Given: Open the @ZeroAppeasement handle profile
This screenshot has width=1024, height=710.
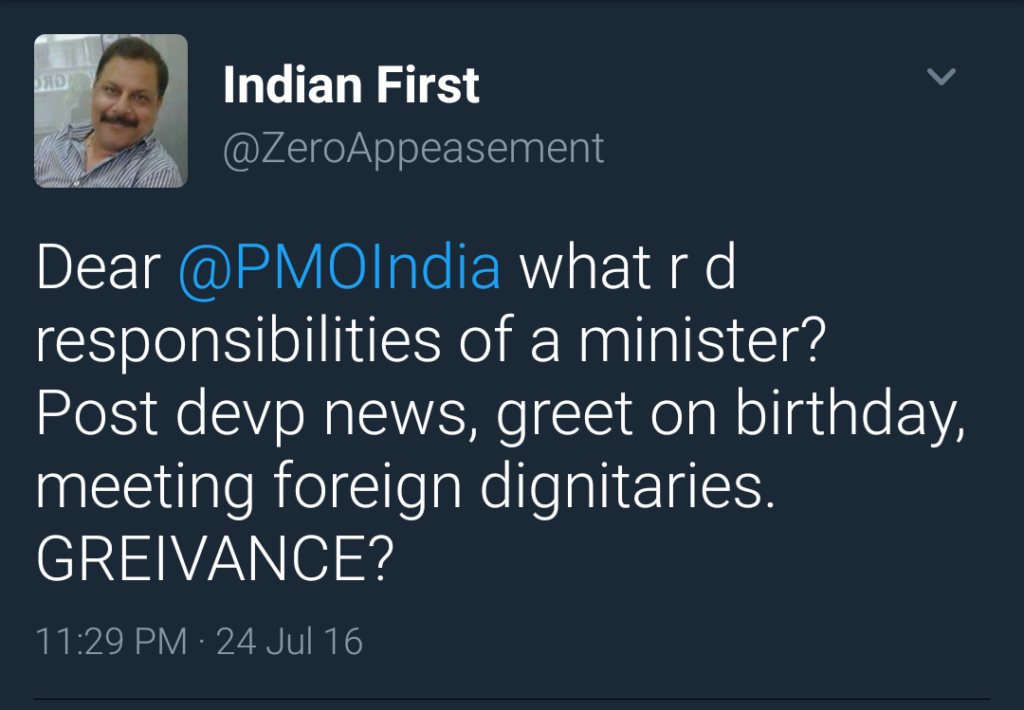Looking at the screenshot, I should (413, 150).
